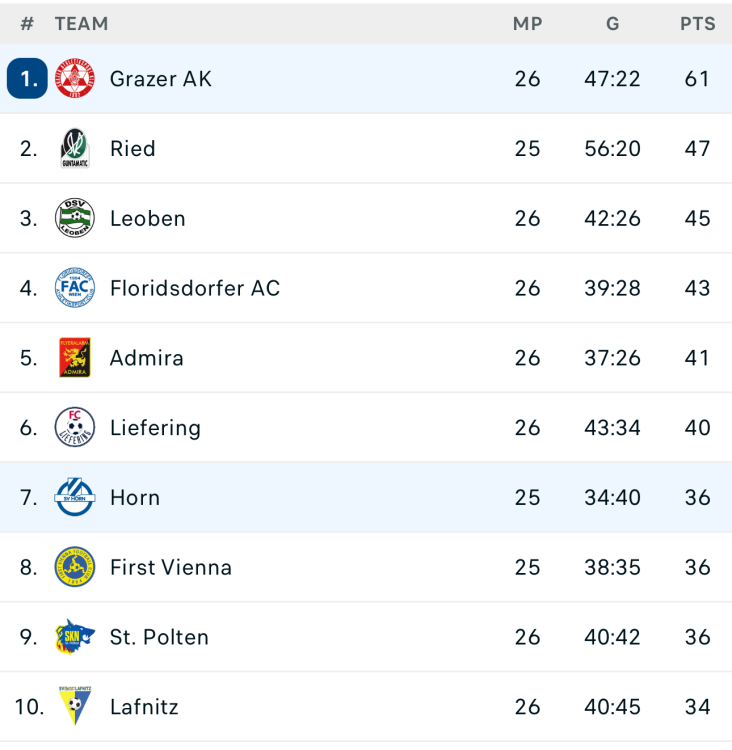Click the Grazer AK club crest

tap(75, 79)
